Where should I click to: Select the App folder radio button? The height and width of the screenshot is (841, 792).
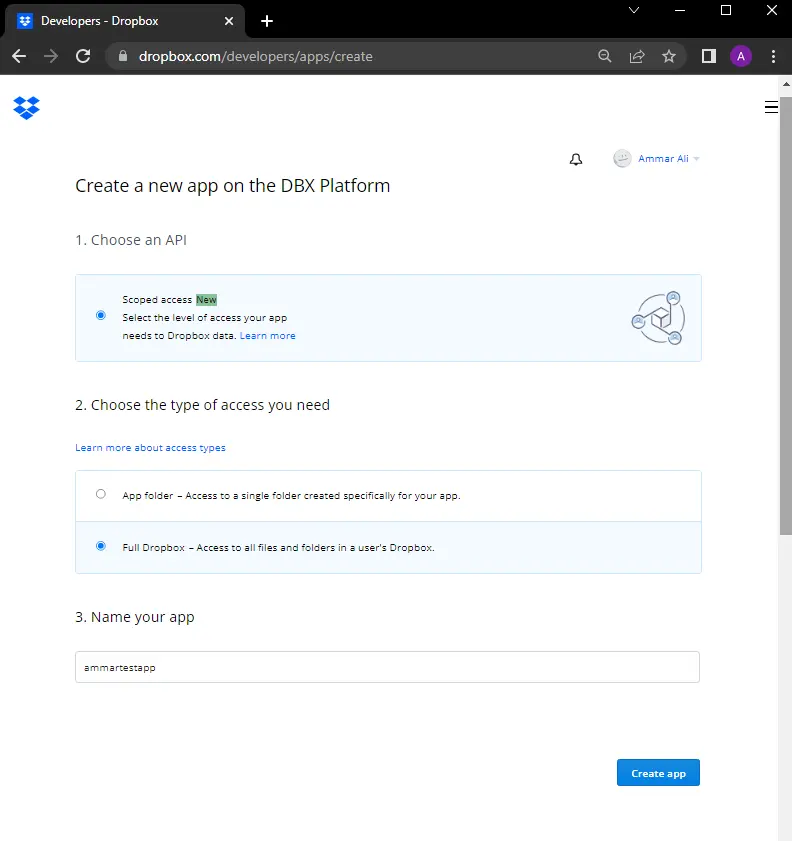click(x=101, y=494)
